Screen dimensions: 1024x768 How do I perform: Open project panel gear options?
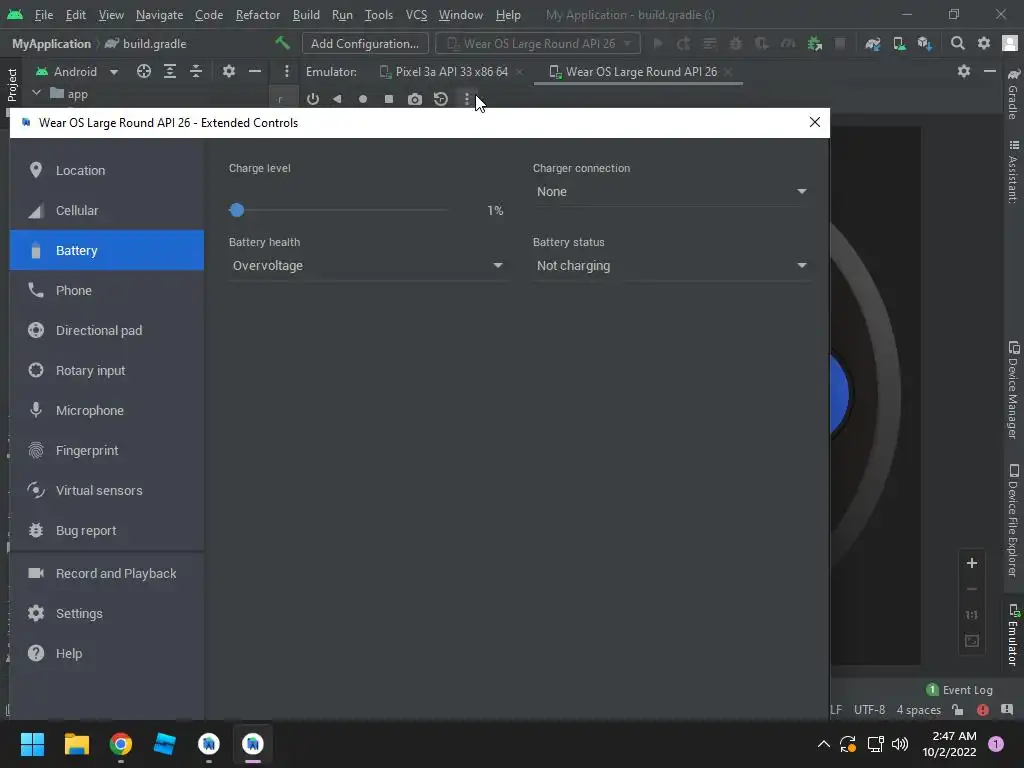click(229, 71)
